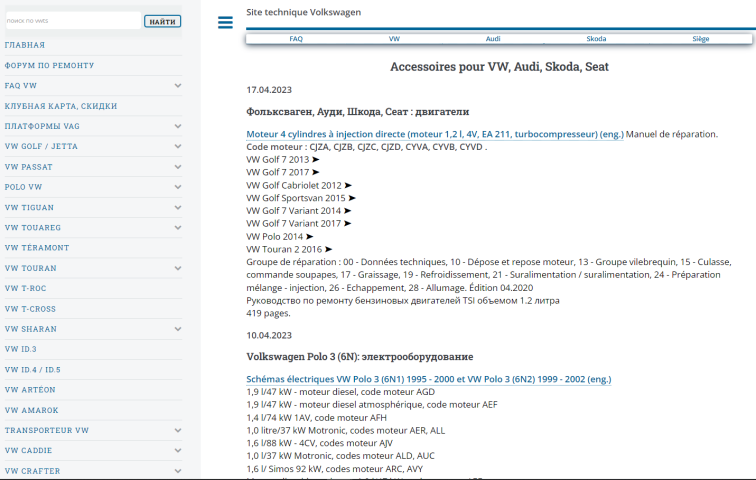The height and width of the screenshot is (480, 756).
Task: Expand the VW TOUAREG chevron
Action: click(178, 227)
